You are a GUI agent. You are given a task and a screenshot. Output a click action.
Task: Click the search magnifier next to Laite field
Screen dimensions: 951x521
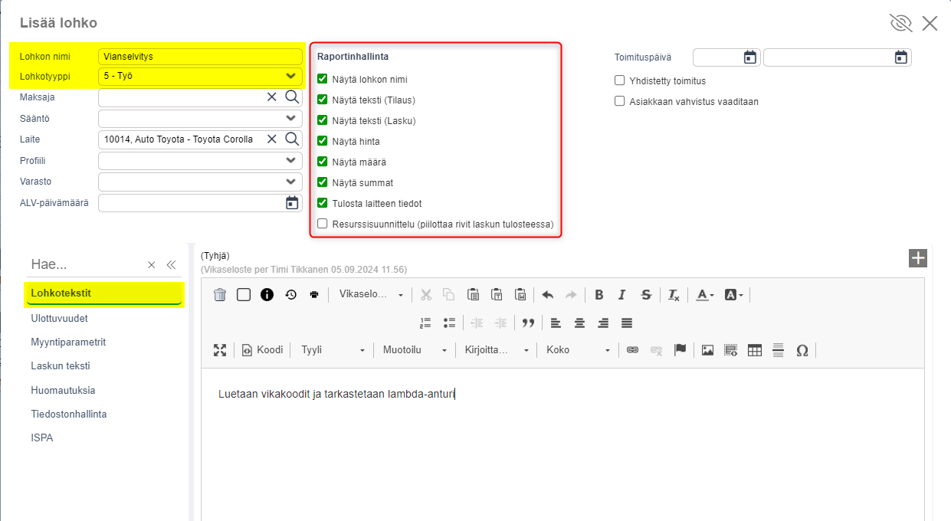coord(292,139)
